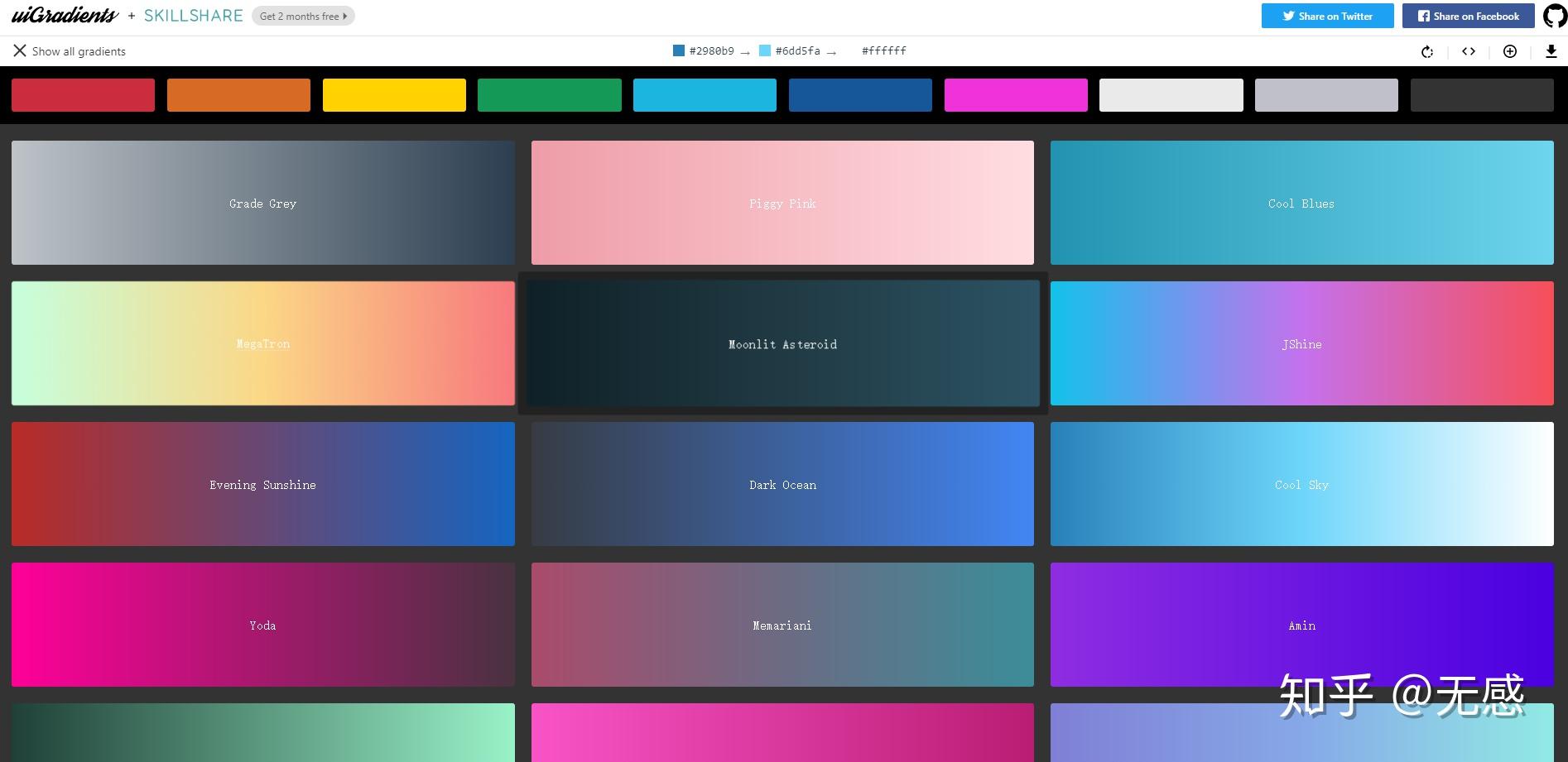Viewport: 1568px width, 762px height.
Task: Filter gradients by yellow
Action: pos(394,95)
